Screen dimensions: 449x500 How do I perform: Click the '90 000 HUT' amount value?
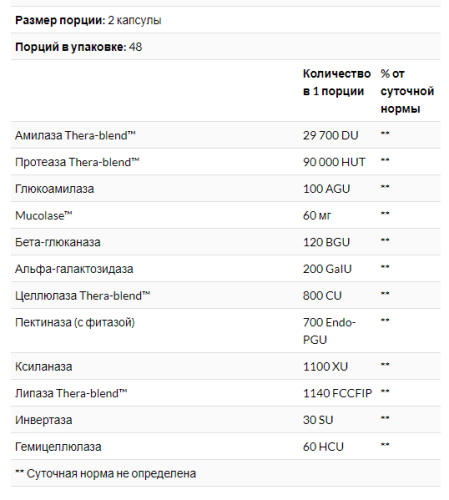click(x=334, y=162)
